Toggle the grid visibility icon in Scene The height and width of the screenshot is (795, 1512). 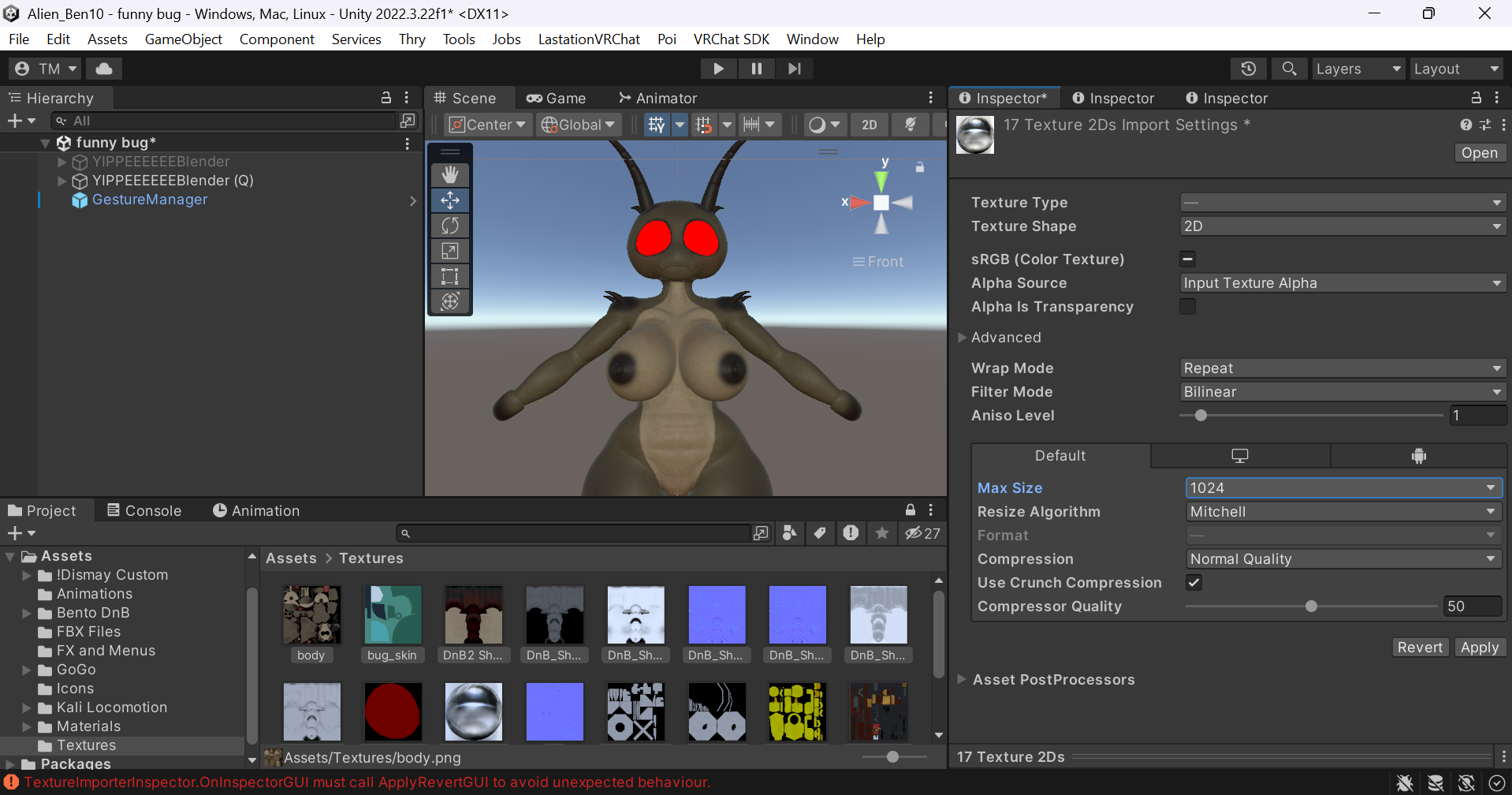[x=656, y=125]
